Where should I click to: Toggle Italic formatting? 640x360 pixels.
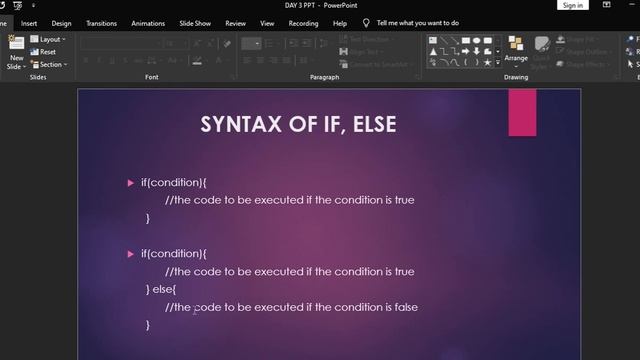tap(99, 60)
